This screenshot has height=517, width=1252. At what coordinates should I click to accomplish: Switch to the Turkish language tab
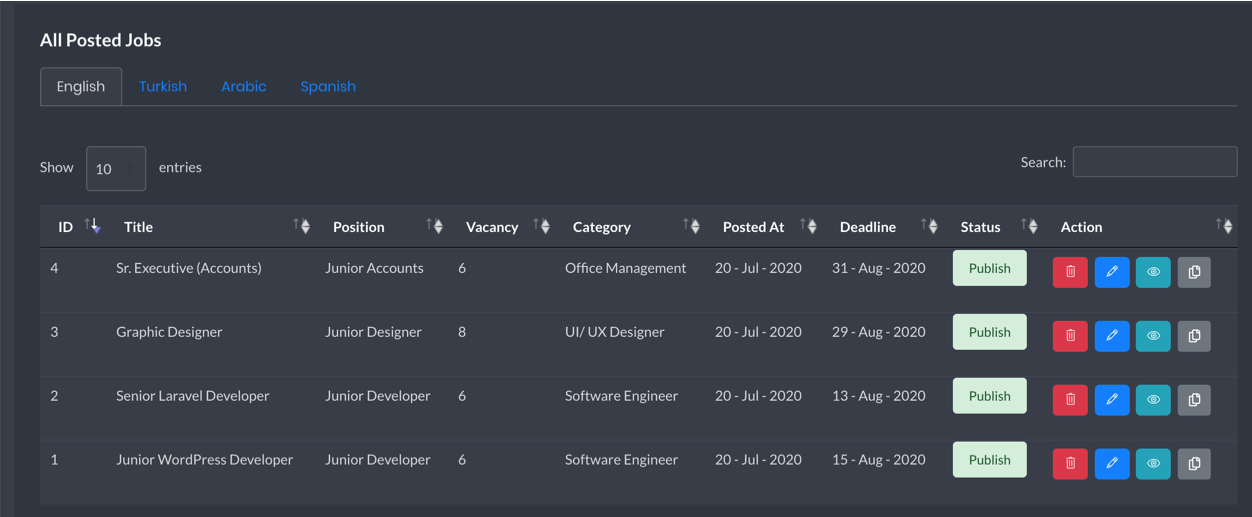point(163,86)
